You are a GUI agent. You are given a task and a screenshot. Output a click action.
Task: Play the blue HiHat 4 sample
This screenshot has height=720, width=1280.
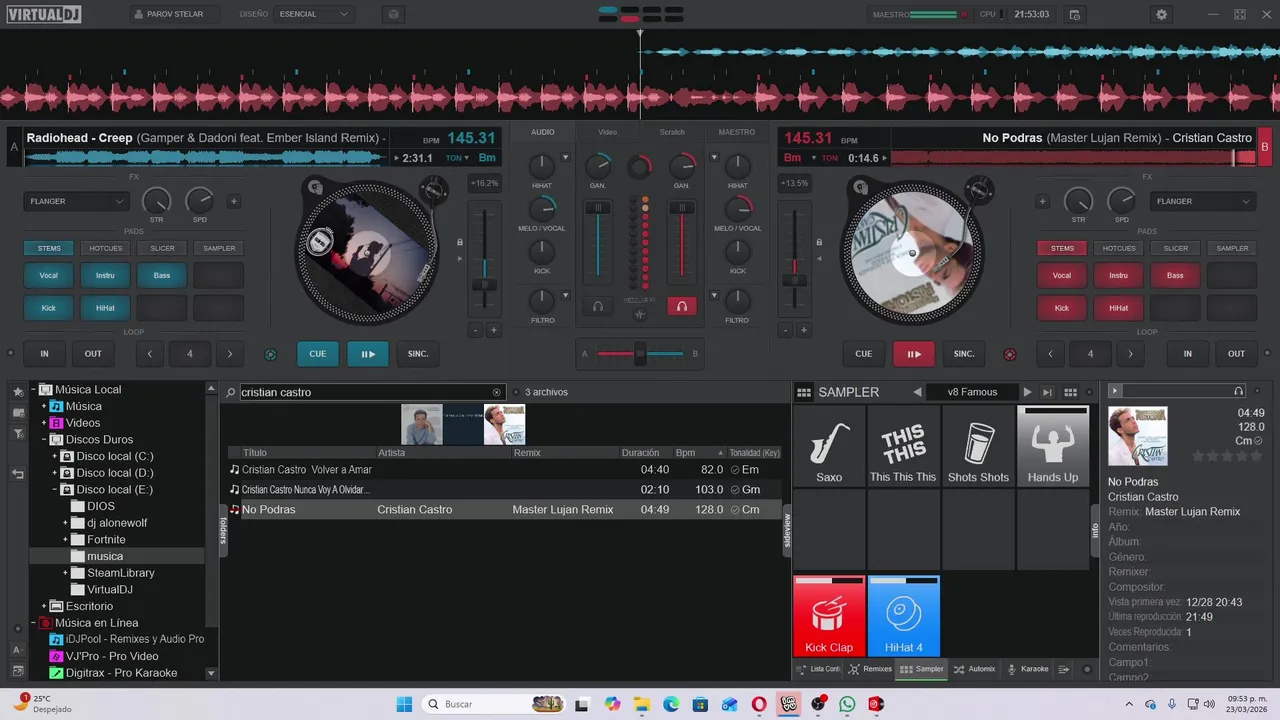point(903,616)
